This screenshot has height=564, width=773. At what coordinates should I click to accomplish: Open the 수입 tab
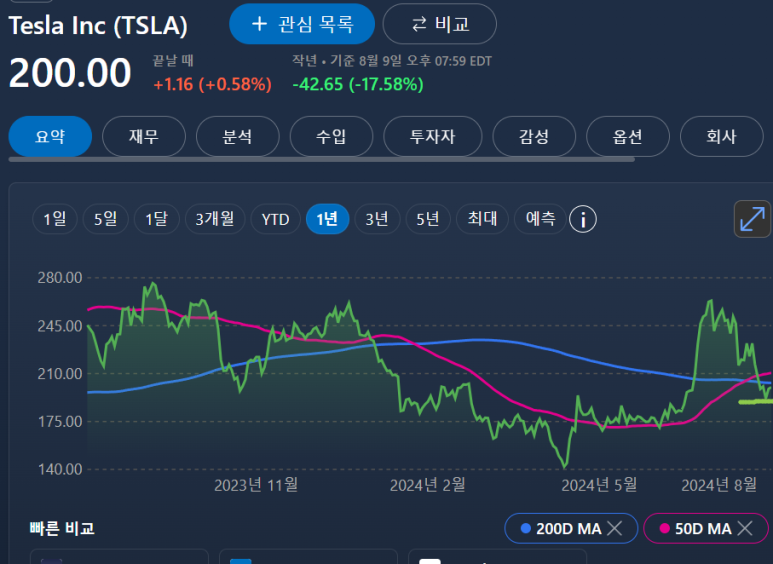point(331,136)
